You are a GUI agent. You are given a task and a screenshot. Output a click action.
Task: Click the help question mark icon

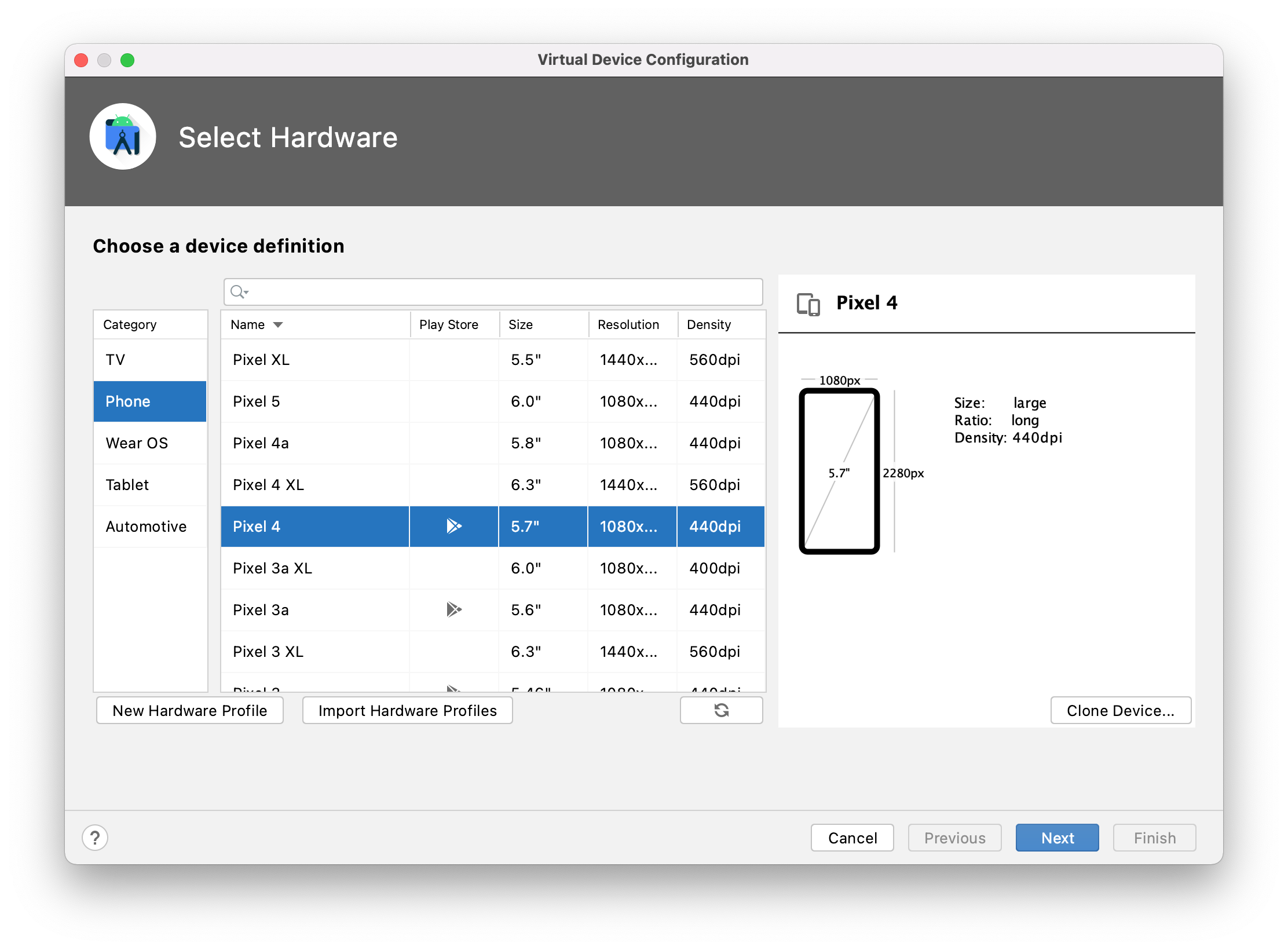95,838
